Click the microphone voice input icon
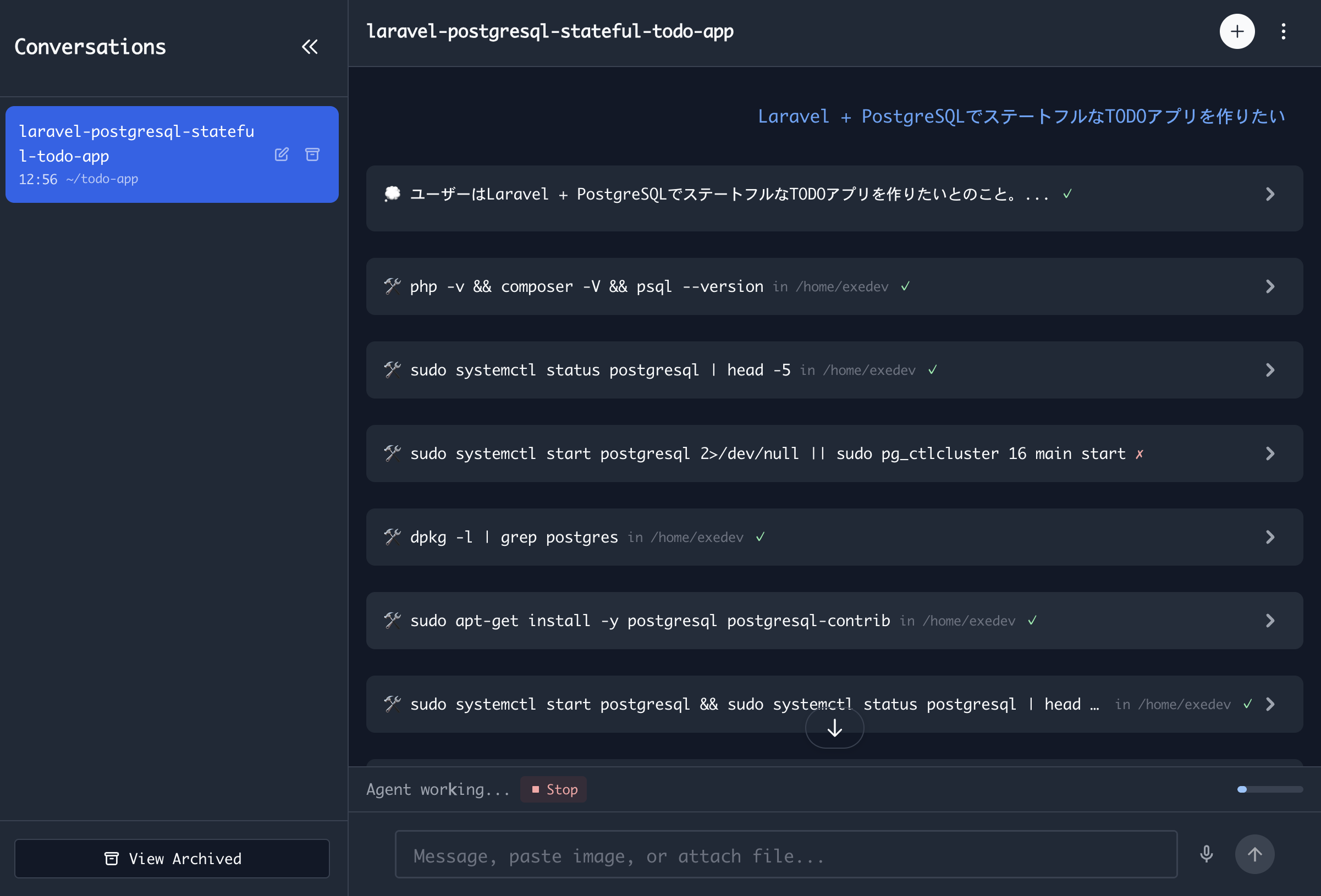 coord(1206,854)
